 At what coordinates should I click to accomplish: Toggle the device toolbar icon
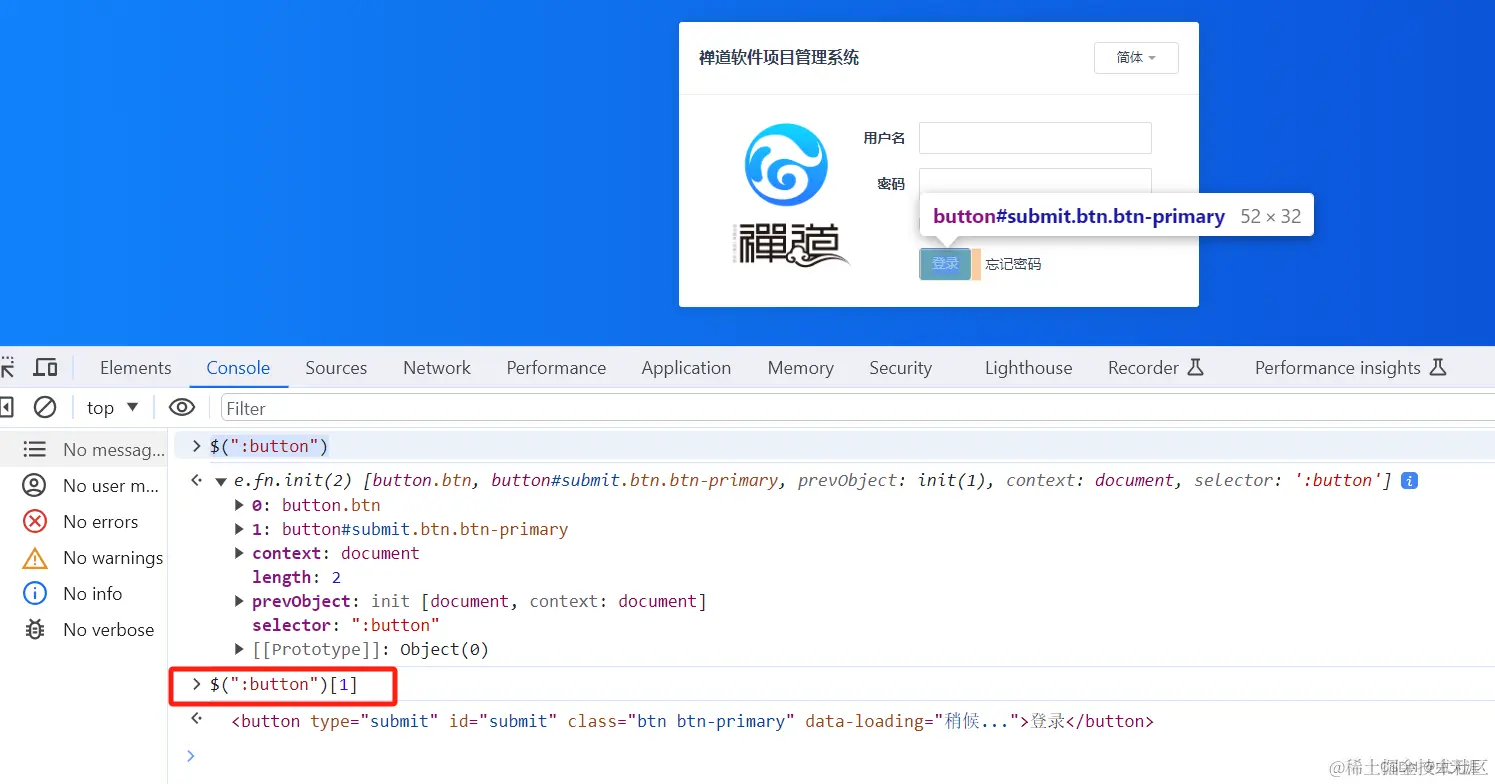click(x=45, y=367)
